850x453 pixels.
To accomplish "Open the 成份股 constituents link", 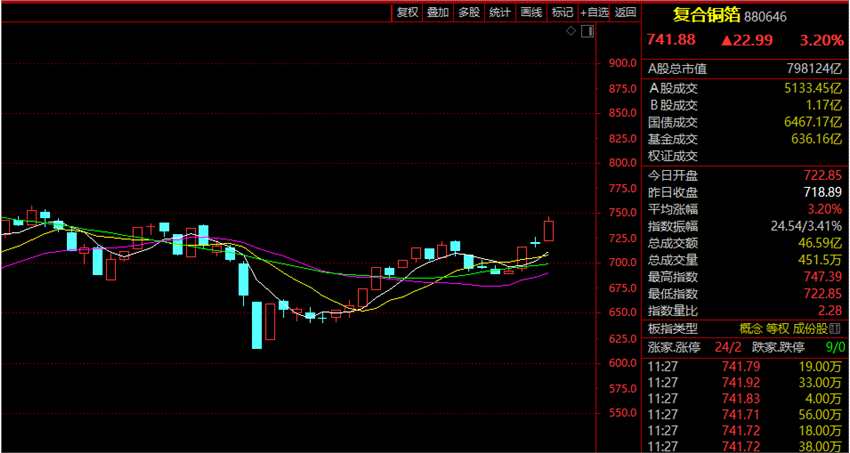I will point(809,328).
